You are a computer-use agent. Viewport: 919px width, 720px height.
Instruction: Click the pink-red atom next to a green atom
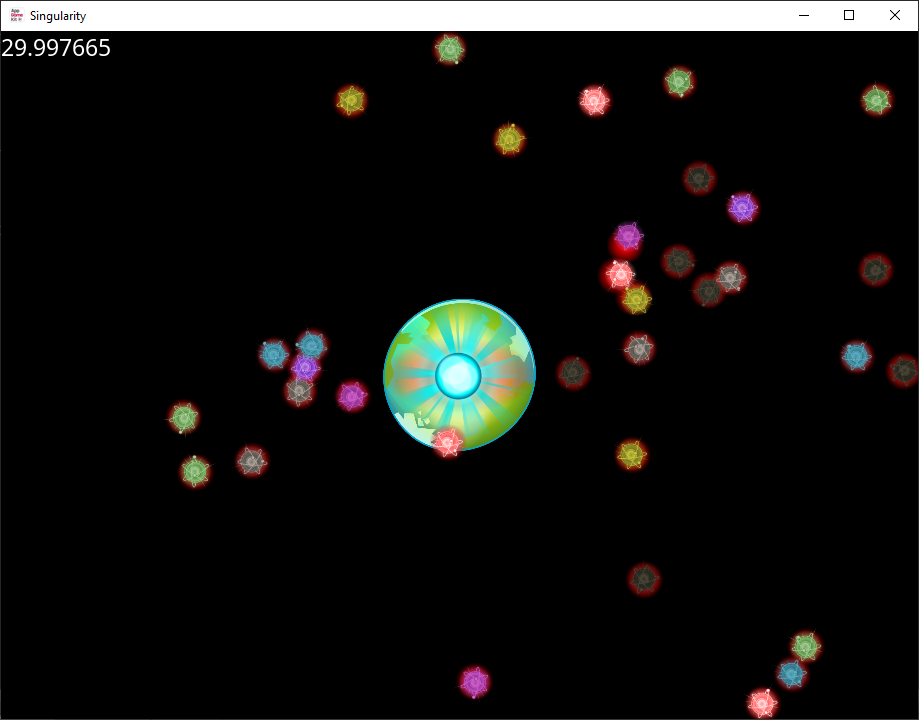coord(594,100)
